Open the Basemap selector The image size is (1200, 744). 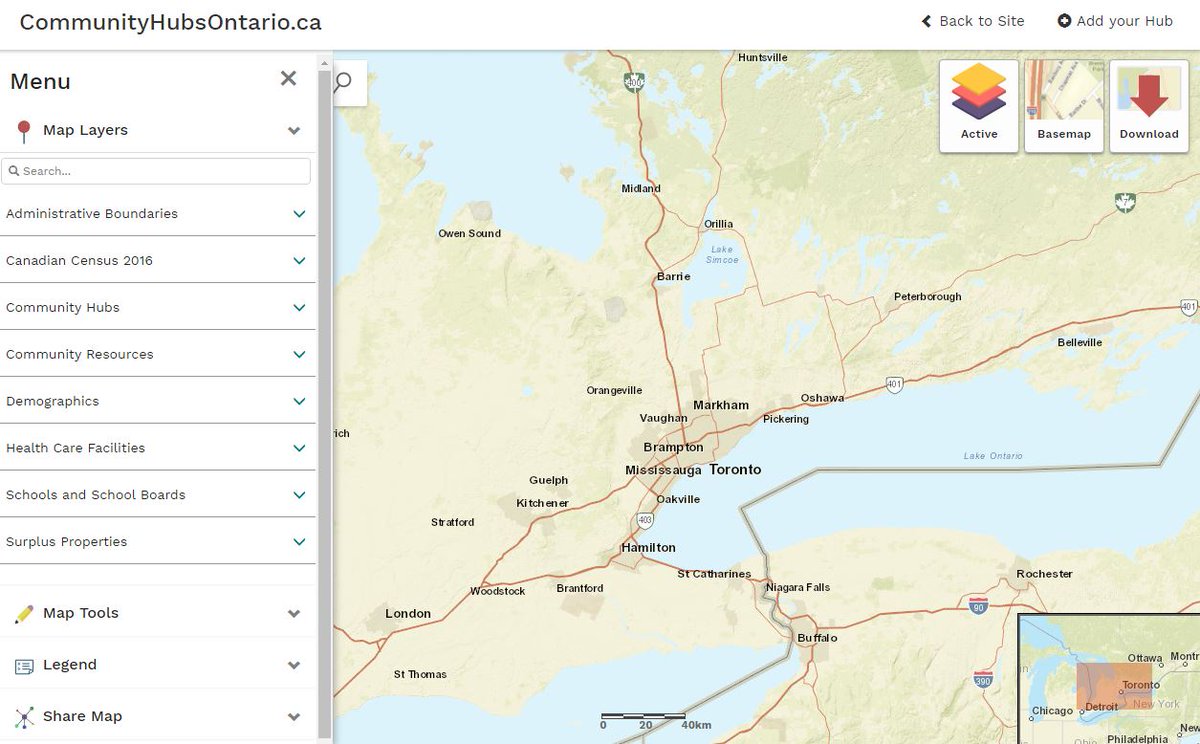[x=1064, y=106]
